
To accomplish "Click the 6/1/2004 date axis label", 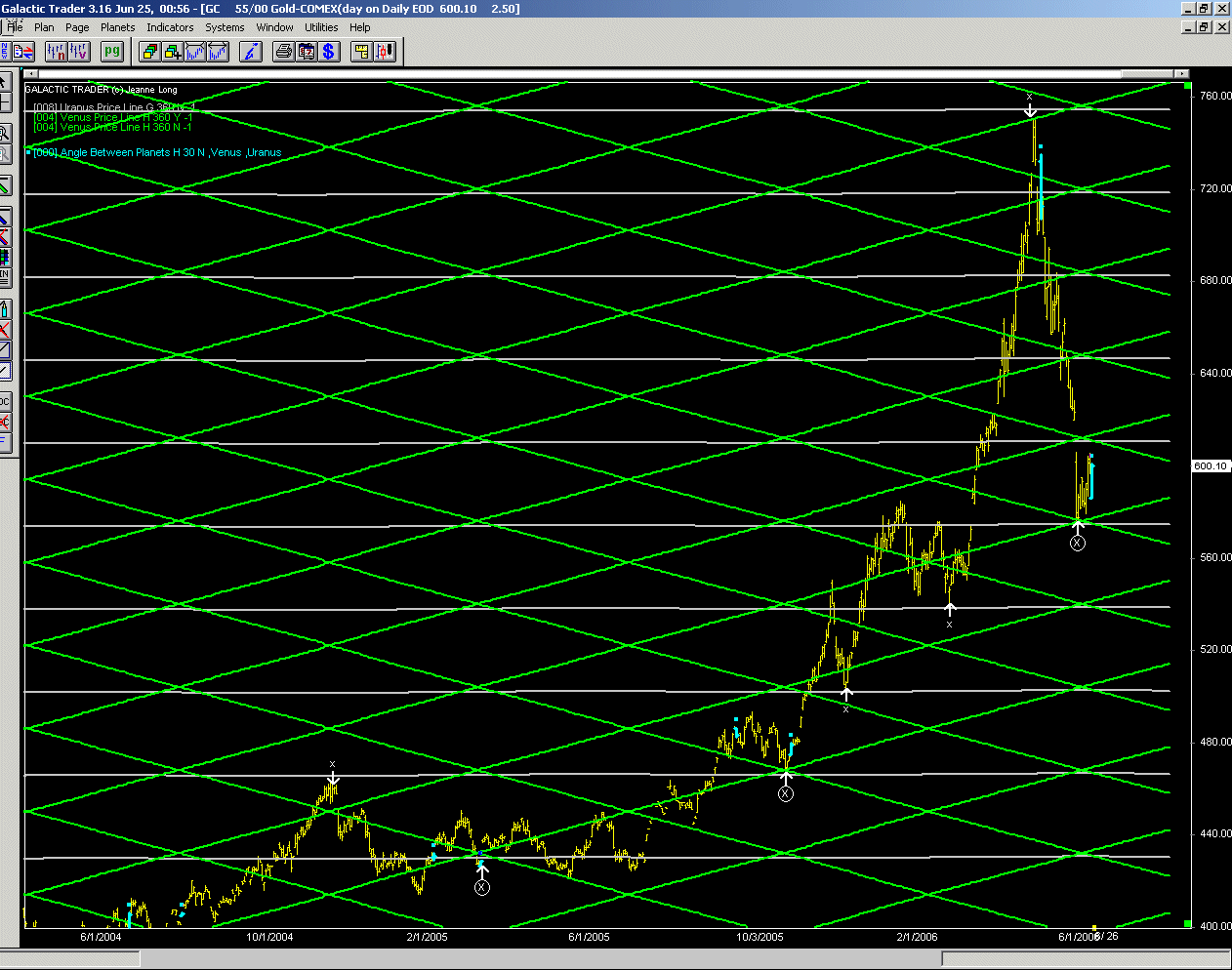I will 101,937.
